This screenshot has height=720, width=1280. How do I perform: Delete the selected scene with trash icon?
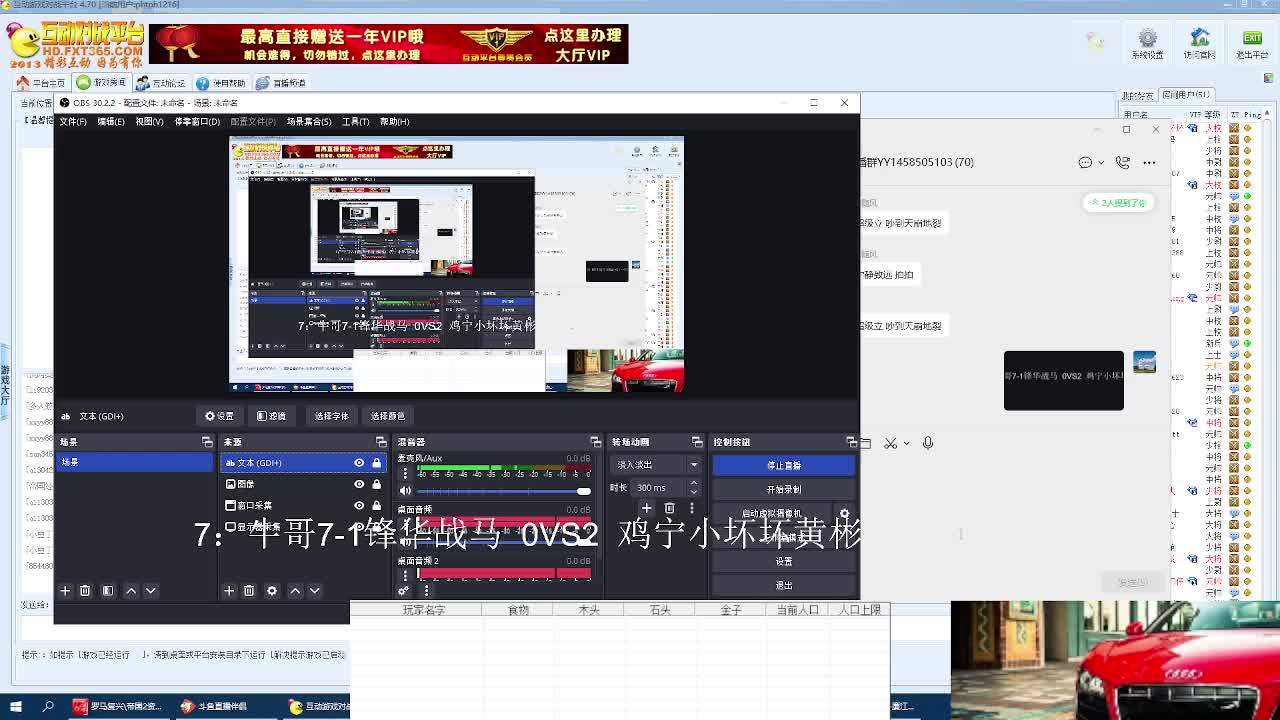85,591
